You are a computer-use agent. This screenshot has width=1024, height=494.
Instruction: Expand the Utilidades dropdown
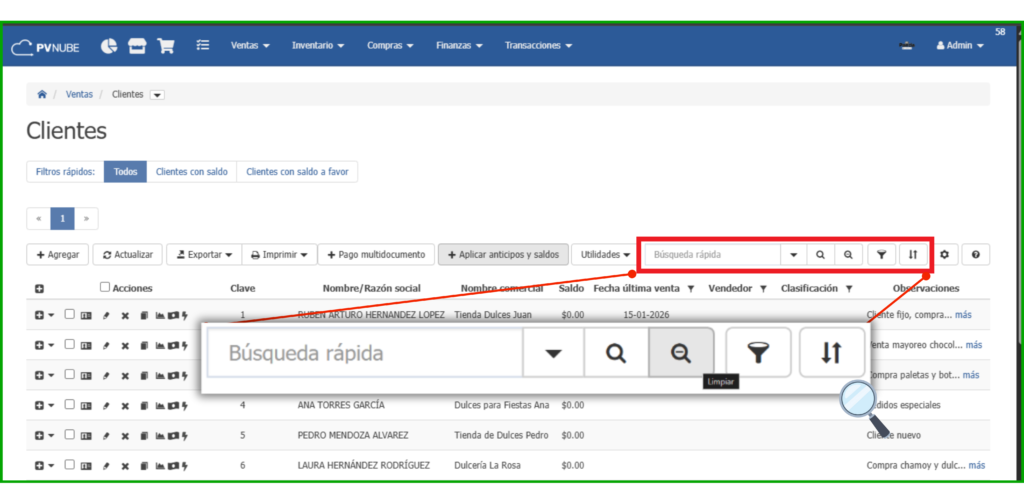point(605,255)
